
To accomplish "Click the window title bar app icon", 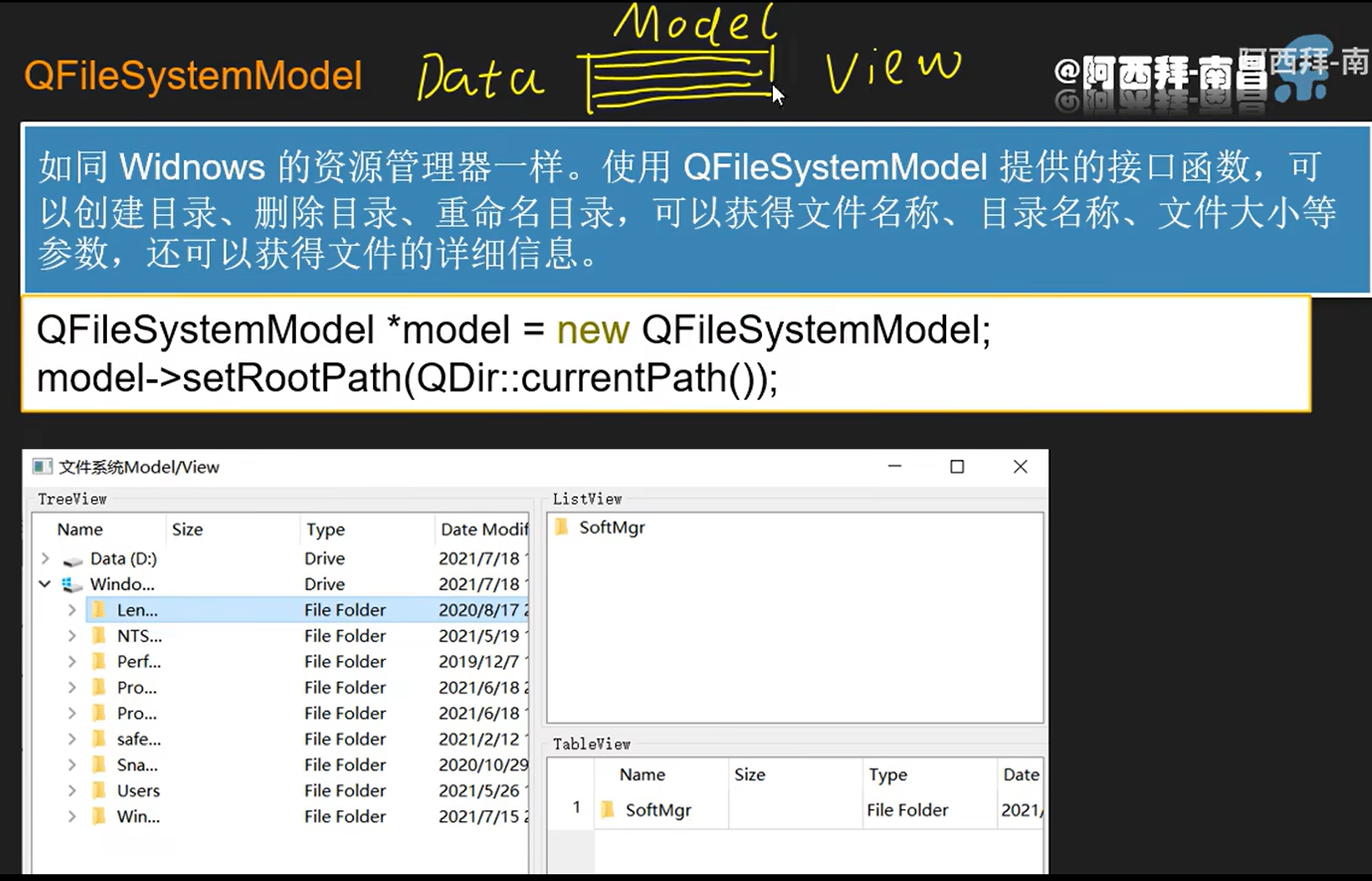I will 41,467.
